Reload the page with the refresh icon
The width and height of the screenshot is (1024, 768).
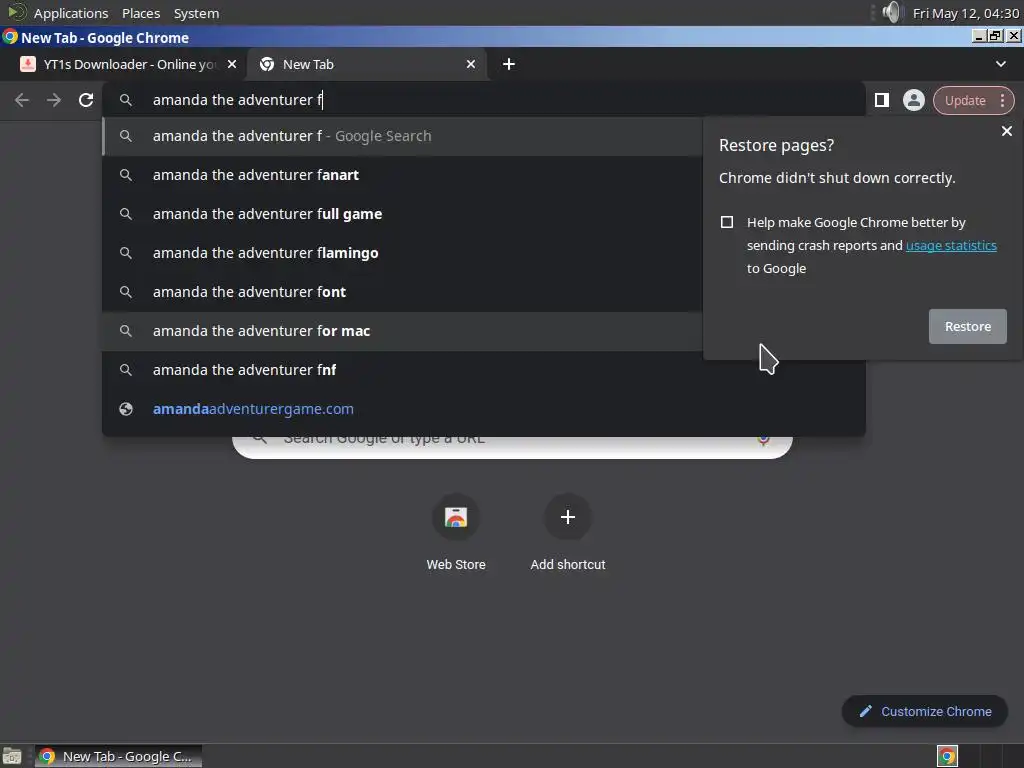click(86, 100)
